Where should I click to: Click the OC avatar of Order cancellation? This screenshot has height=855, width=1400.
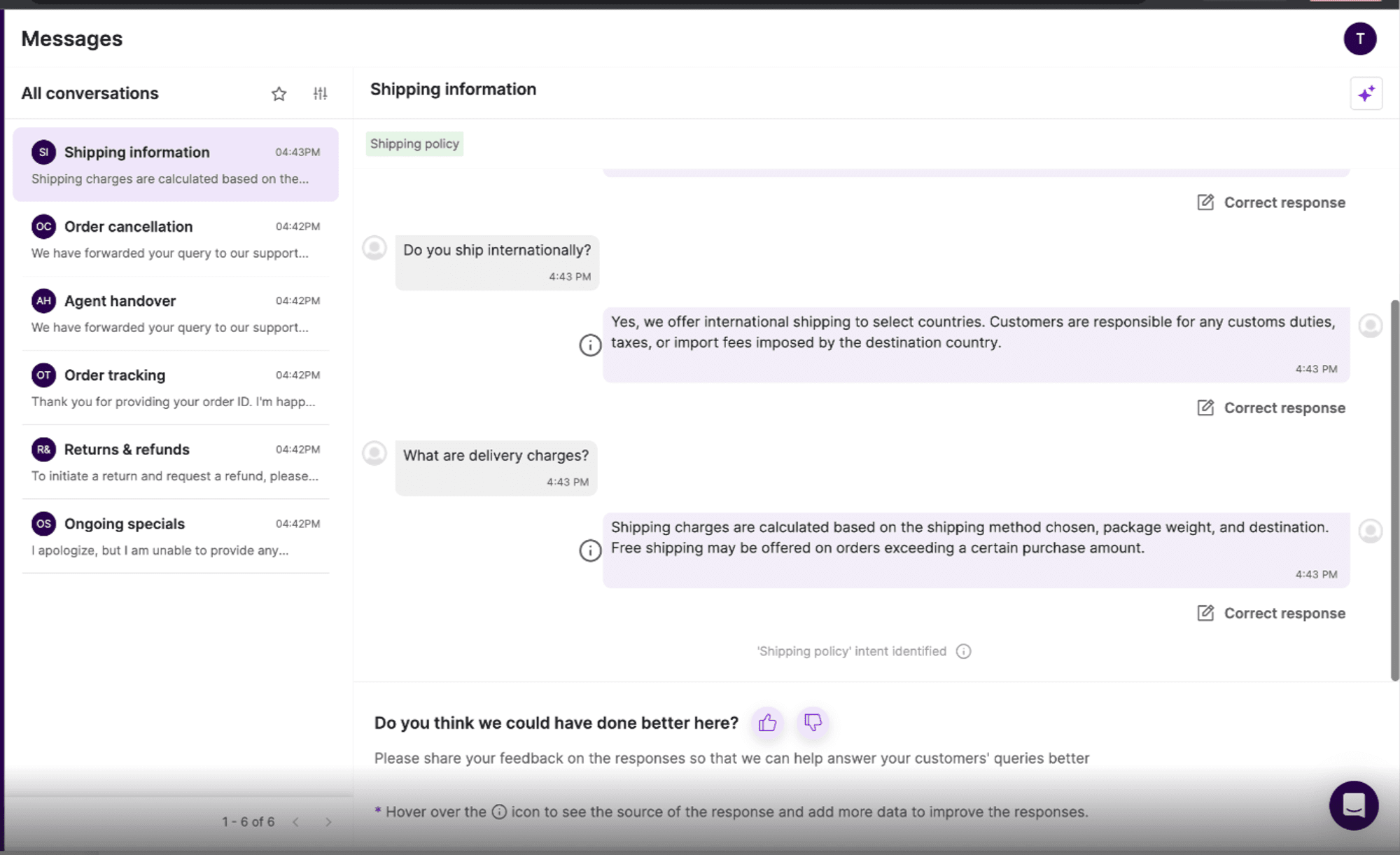click(43, 226)
